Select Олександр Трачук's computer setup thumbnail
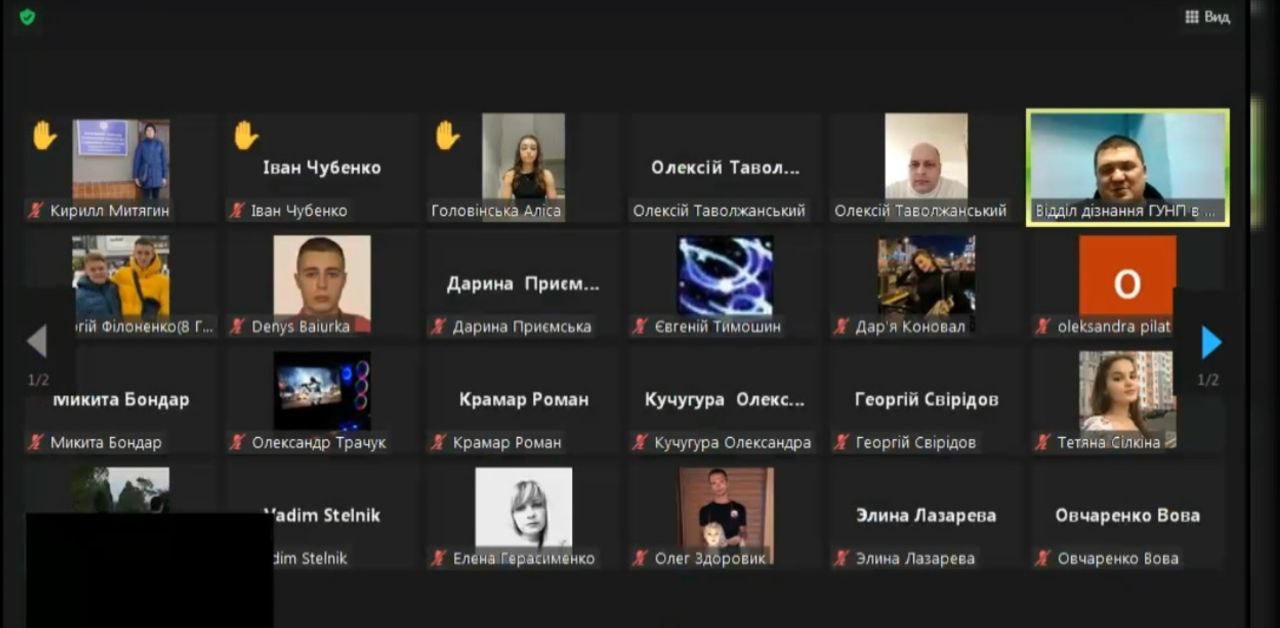 pyautogui.click(x=322, y=390)
